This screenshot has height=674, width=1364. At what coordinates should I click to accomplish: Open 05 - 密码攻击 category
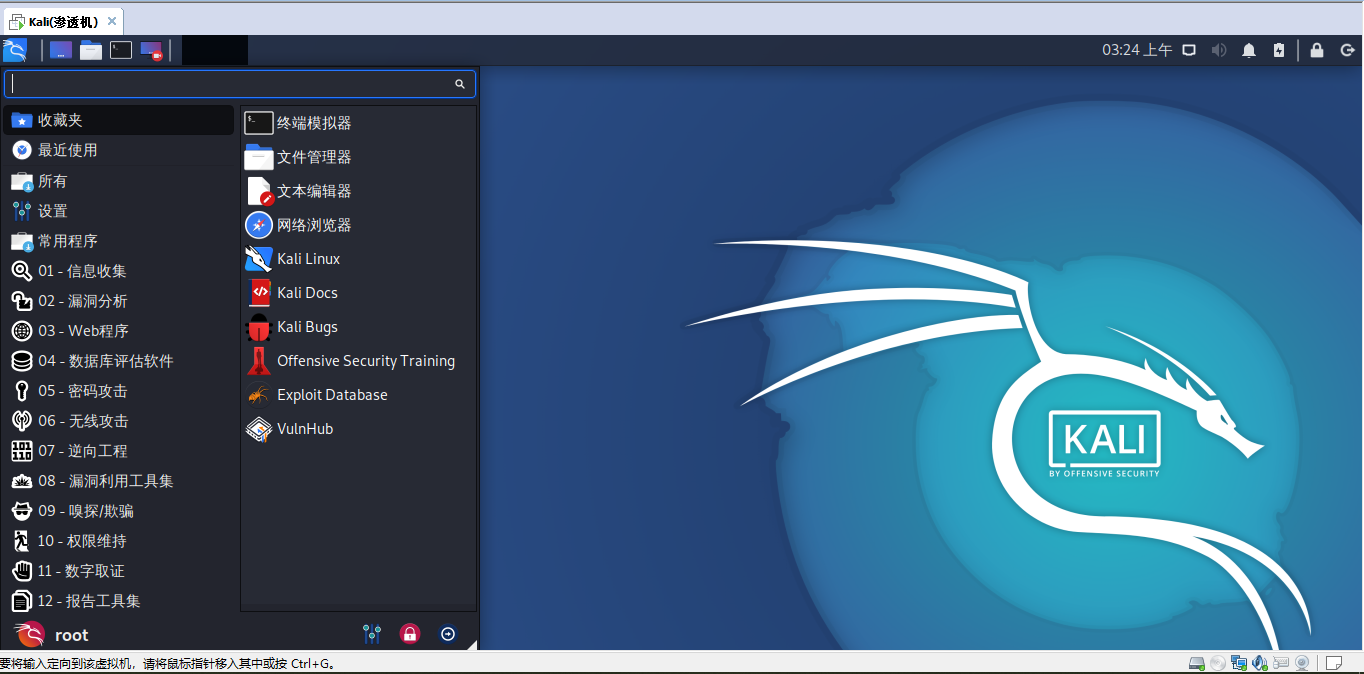click(x=119, y=391)
